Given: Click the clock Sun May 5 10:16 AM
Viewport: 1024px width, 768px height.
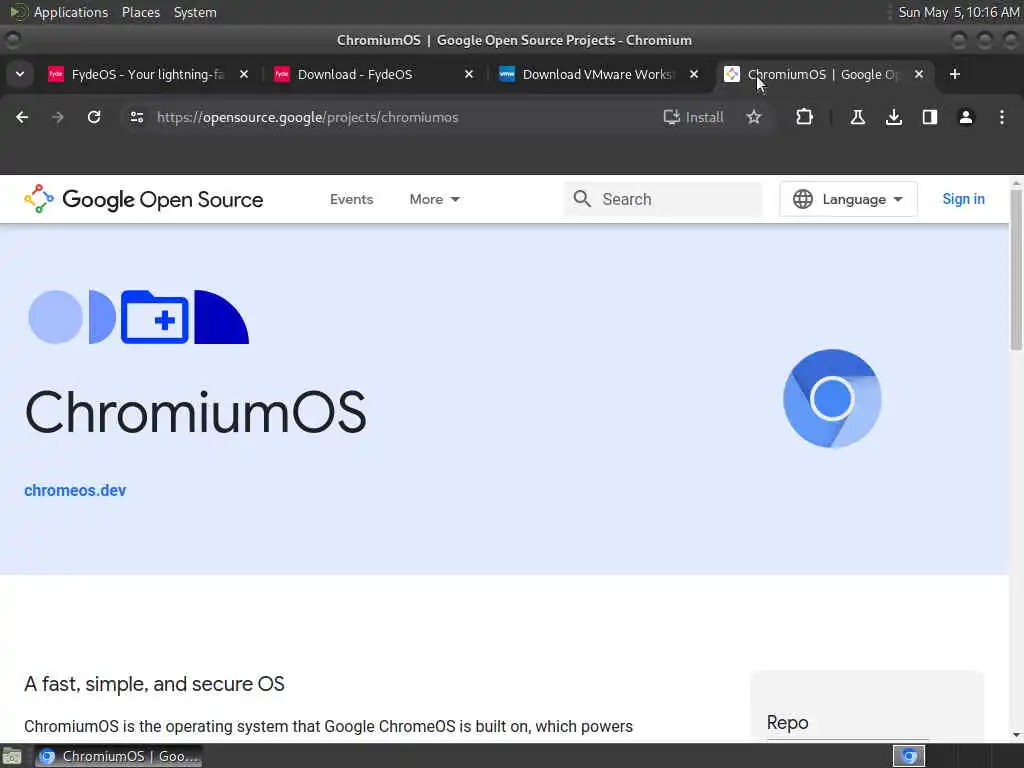Looking at the screenshot, I should point(958,12).
